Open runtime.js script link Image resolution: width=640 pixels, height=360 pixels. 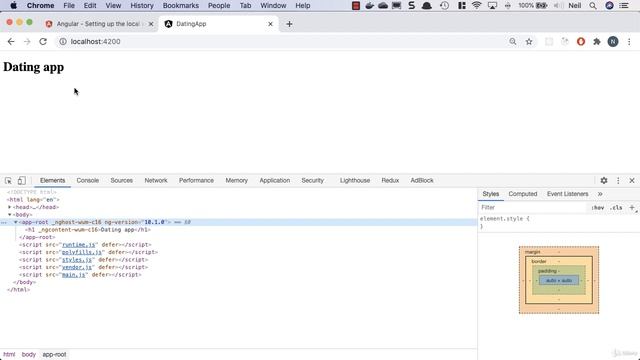tap(79, 244)
